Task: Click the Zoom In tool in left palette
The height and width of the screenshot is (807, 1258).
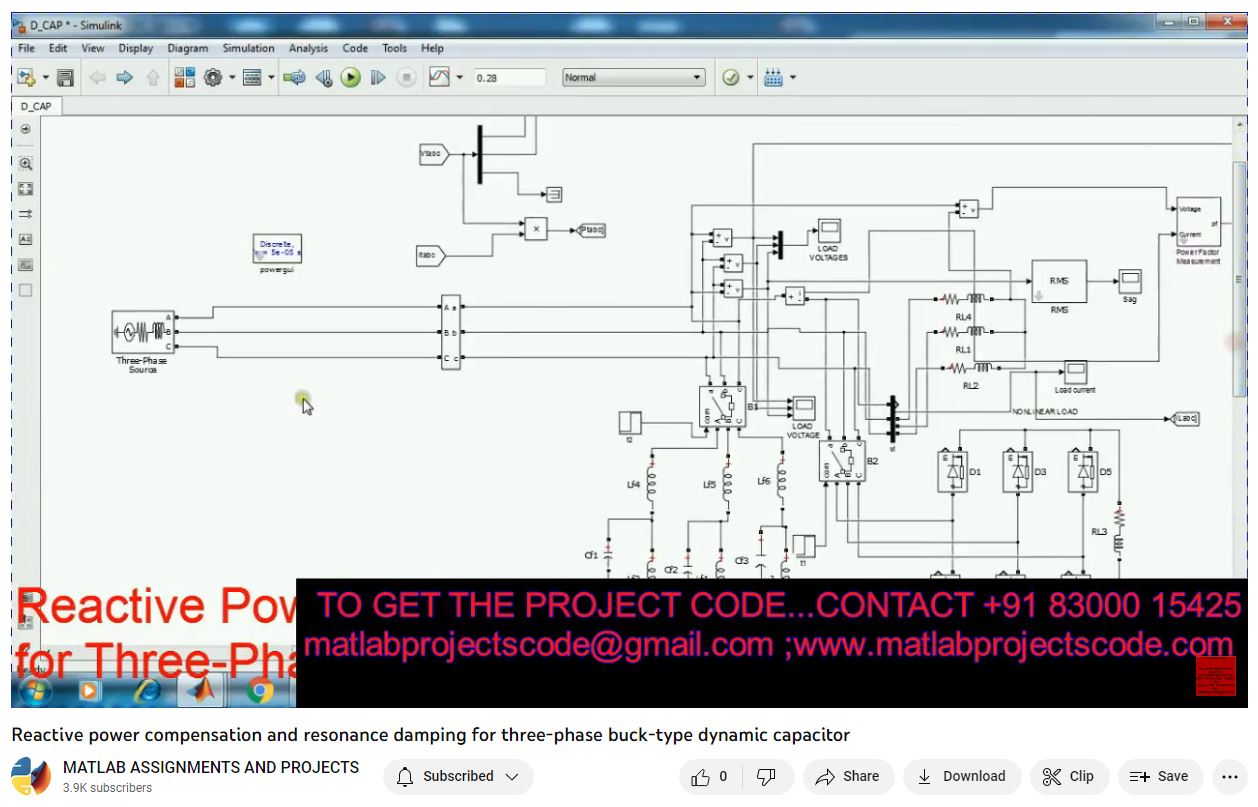Action: click(x=25, y=163)
